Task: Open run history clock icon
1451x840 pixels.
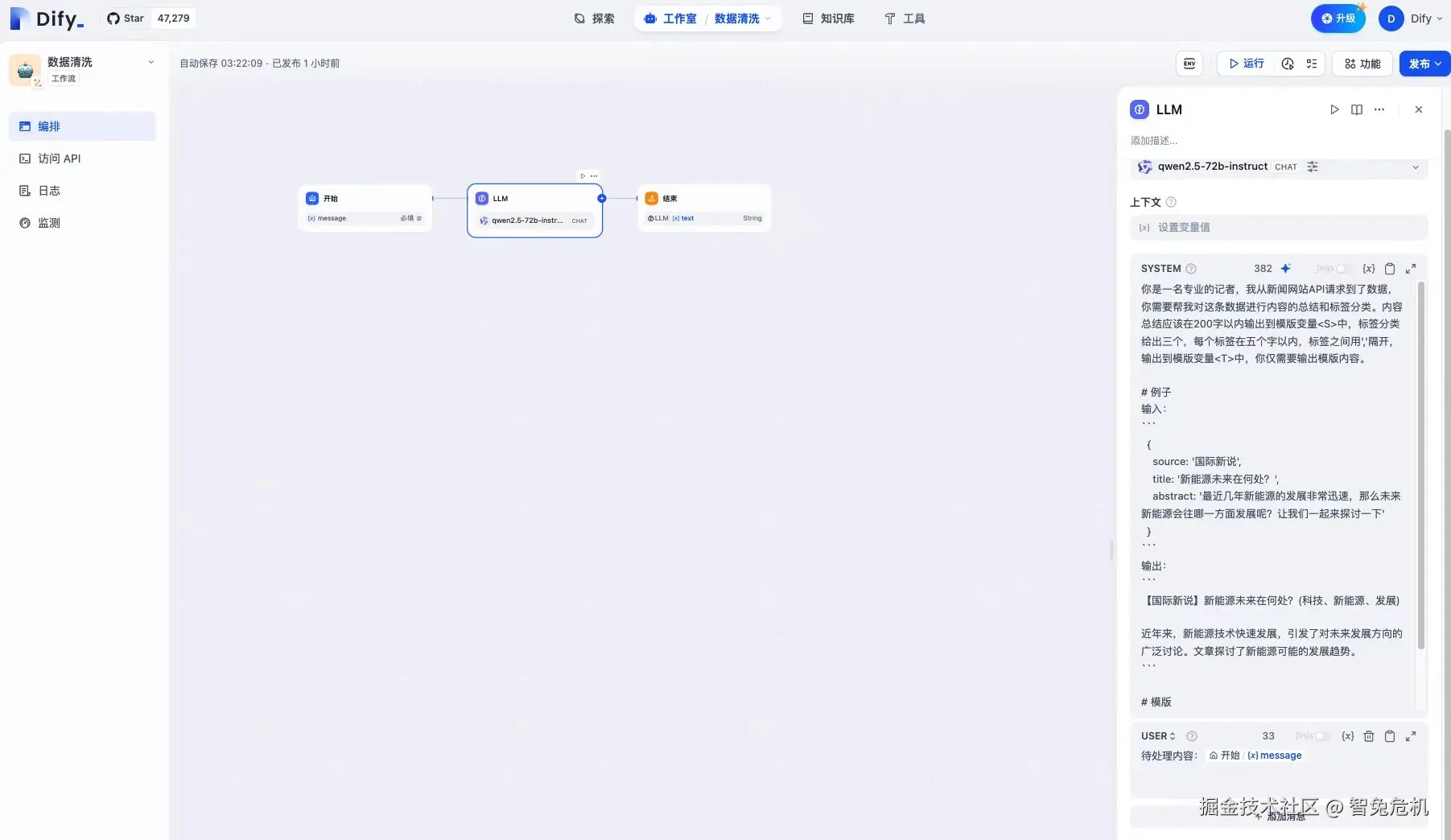Action: (1288, 64)
